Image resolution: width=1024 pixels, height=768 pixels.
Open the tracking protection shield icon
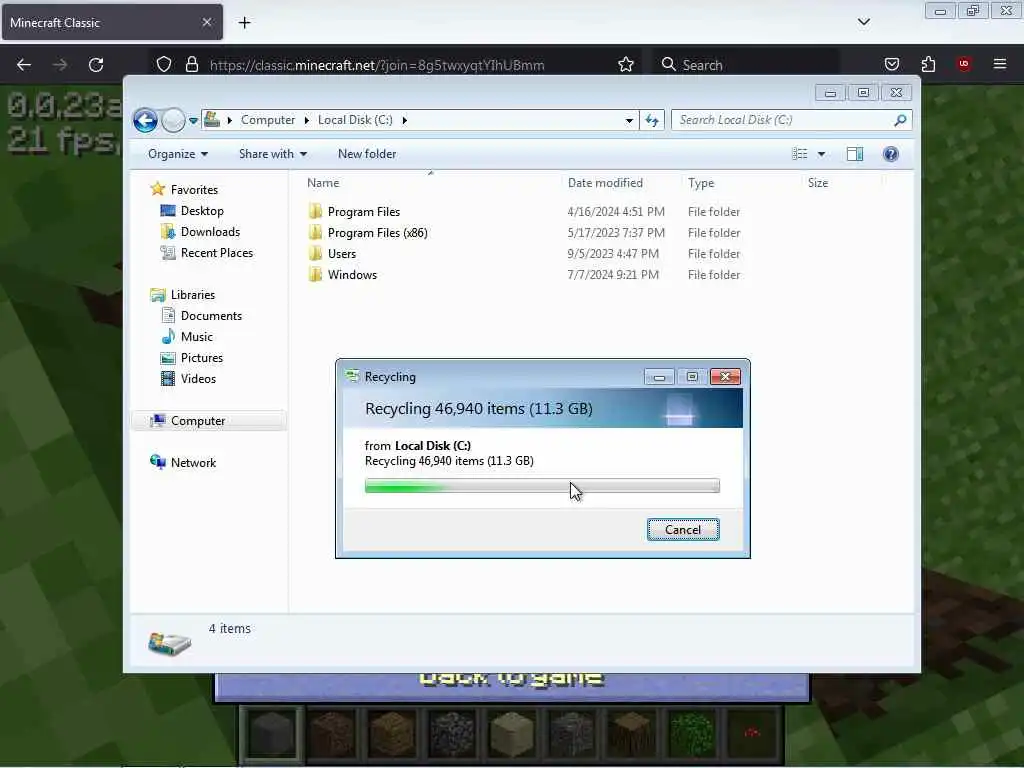click(164, 65)
